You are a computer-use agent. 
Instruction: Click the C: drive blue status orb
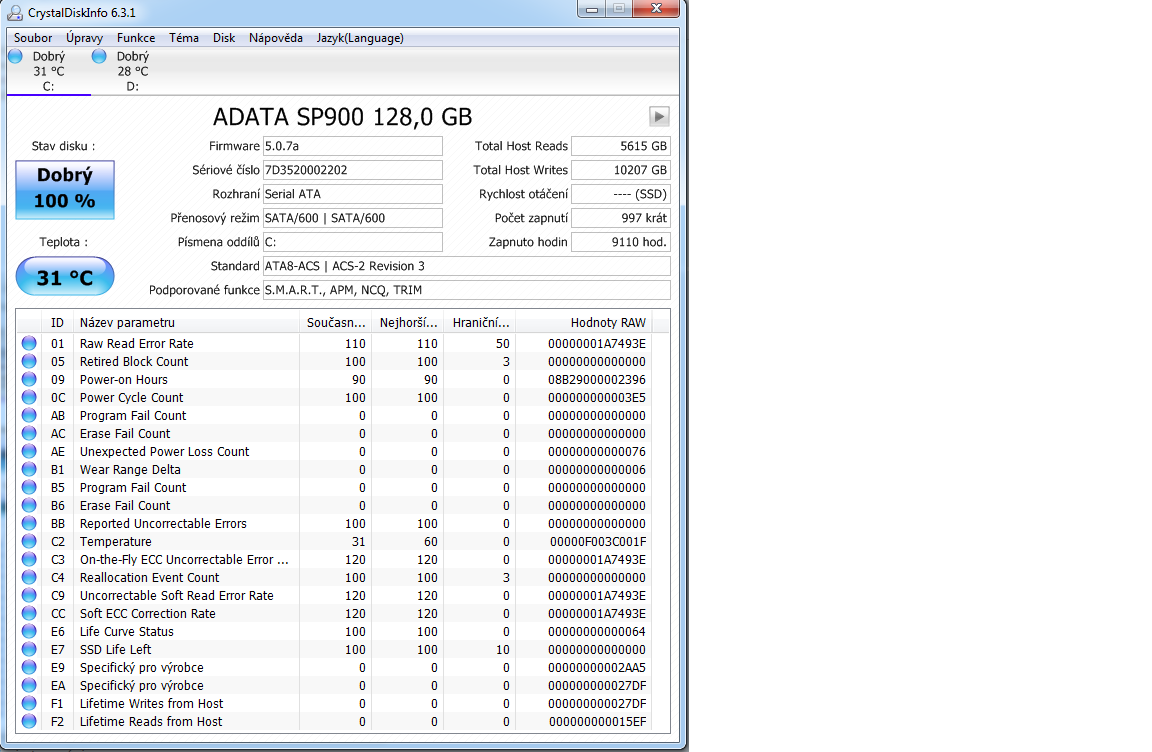pyautogui.click(x=15, y=57)
